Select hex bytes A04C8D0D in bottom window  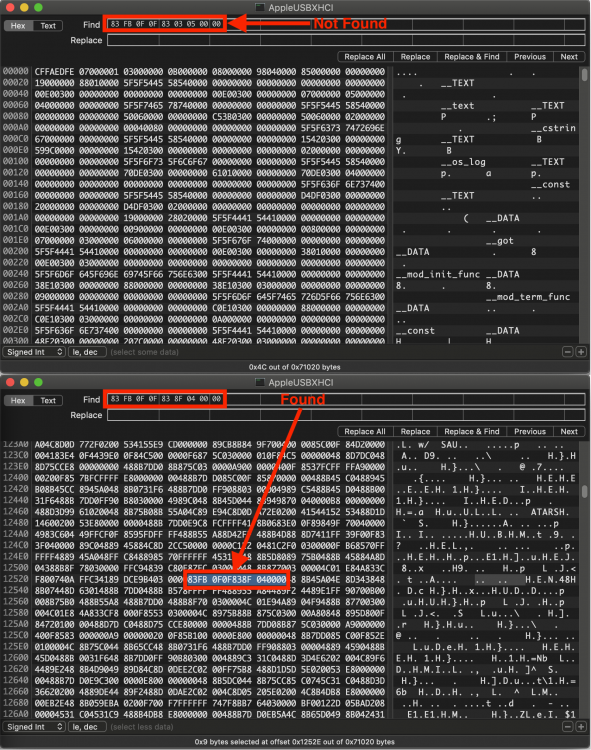[x=54, y=445]
